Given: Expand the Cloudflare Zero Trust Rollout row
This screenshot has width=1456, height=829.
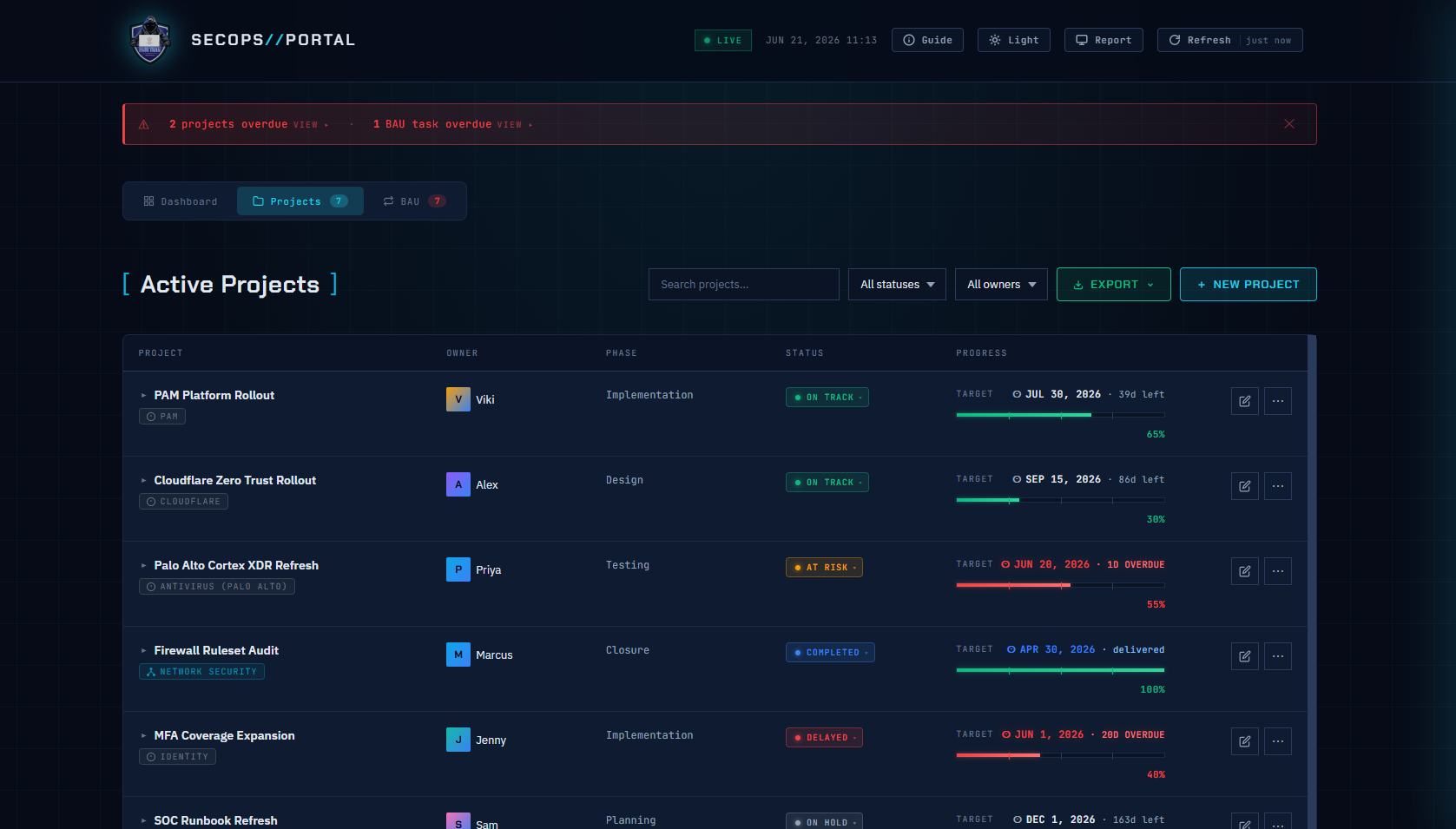Looking at the screenshot, I should click(x=144, y=481).
